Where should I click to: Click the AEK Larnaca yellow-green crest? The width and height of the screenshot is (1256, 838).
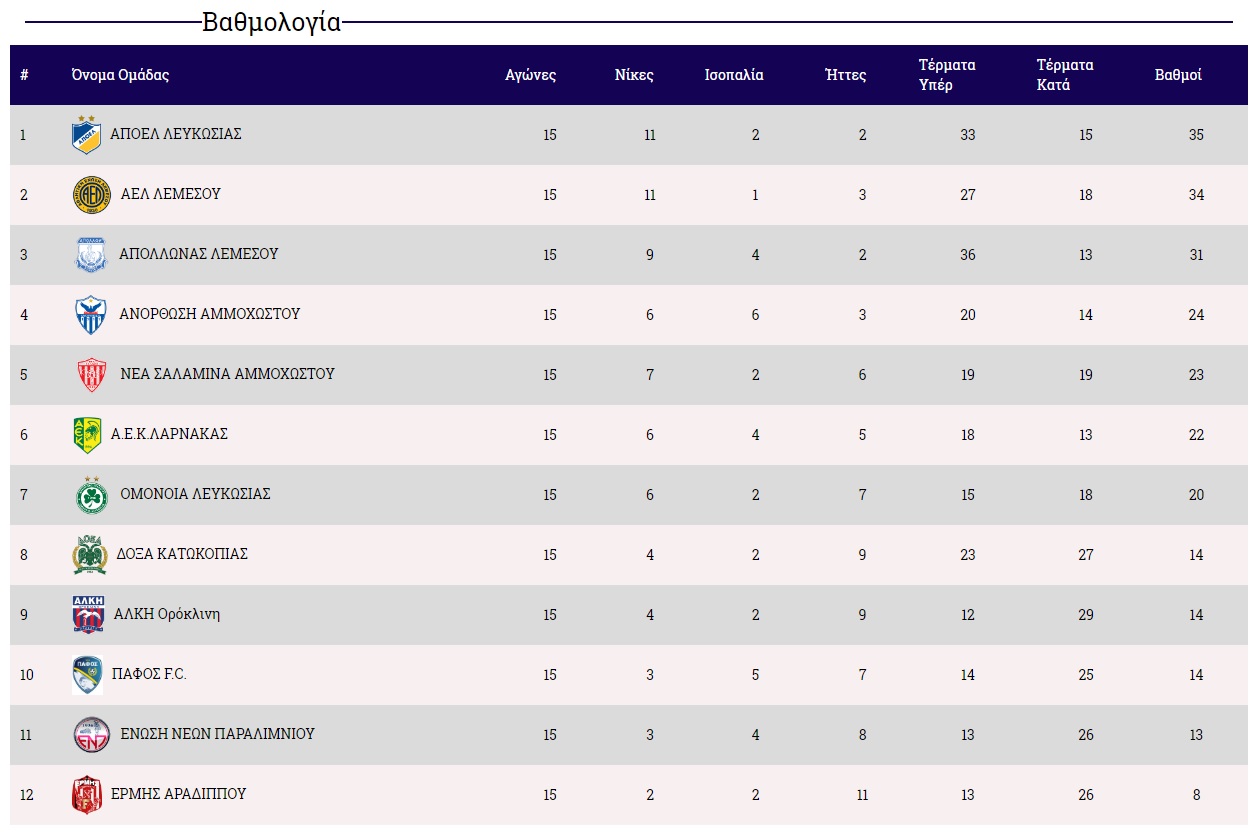click(87, 435)
